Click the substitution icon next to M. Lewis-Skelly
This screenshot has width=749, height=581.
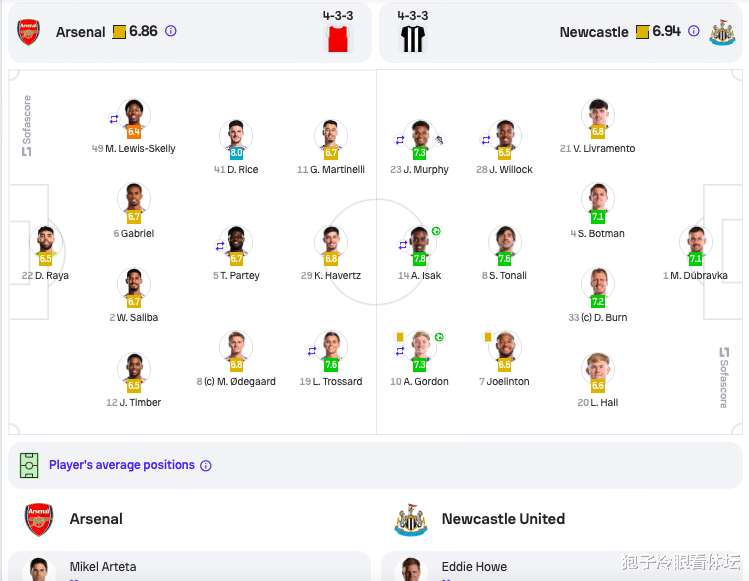point(114,119)
